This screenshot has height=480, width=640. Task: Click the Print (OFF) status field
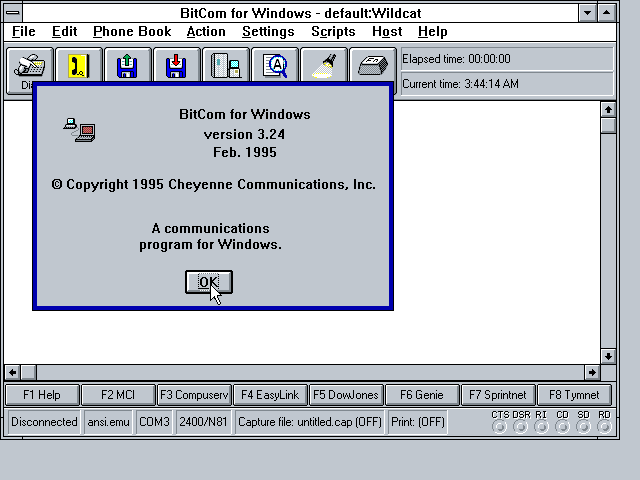coord(418,422)
